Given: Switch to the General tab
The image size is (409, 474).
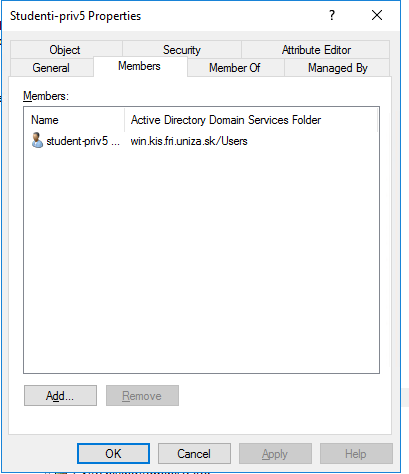Looking at the screenshot, I should pos(52,68).
